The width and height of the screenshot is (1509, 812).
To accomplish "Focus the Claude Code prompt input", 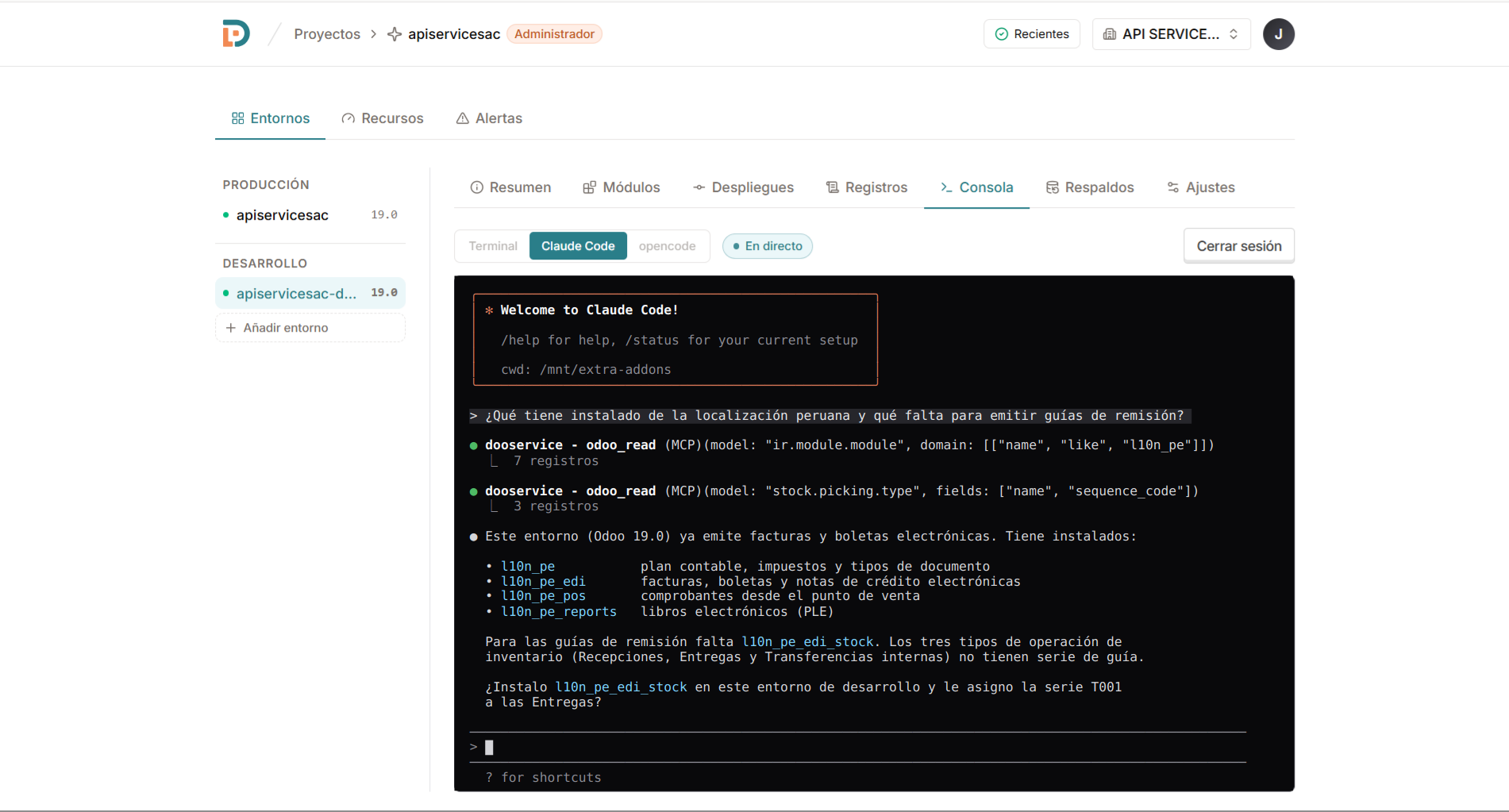I will click(857, 748).
